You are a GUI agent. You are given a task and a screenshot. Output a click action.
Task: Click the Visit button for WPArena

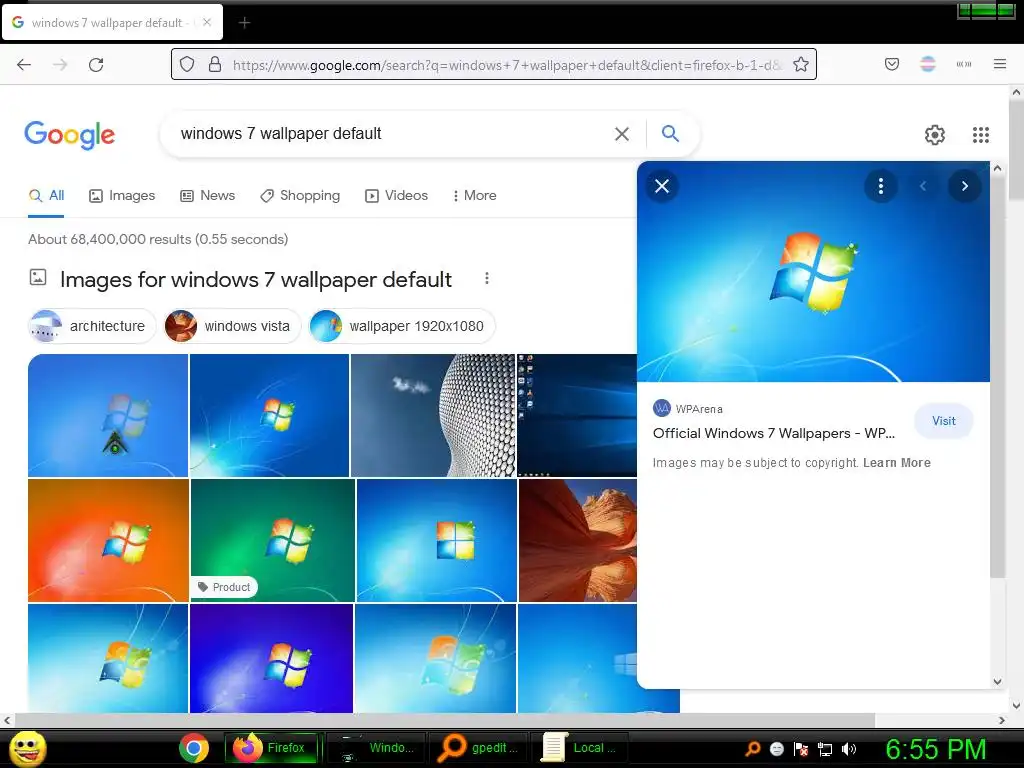944,421
